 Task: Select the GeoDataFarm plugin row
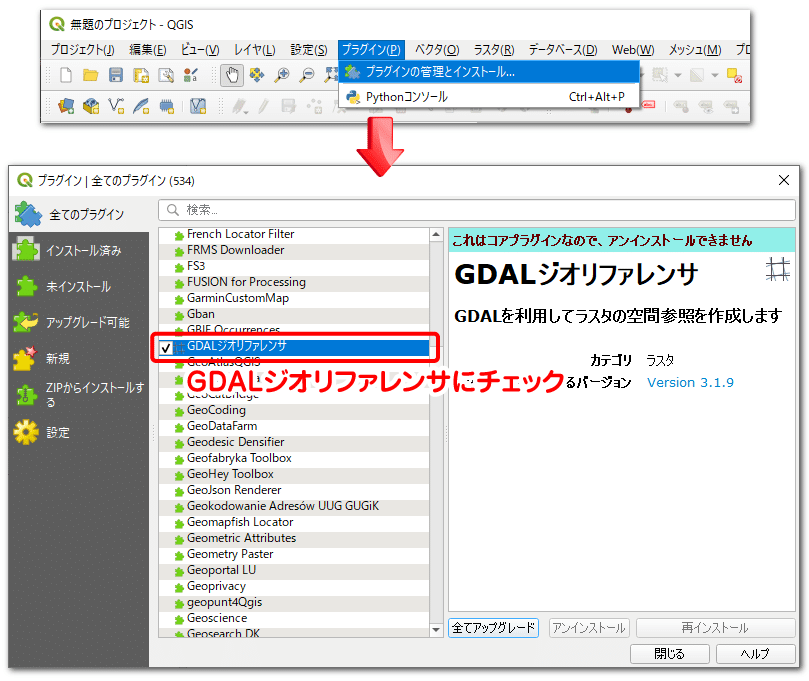point(294,426)
